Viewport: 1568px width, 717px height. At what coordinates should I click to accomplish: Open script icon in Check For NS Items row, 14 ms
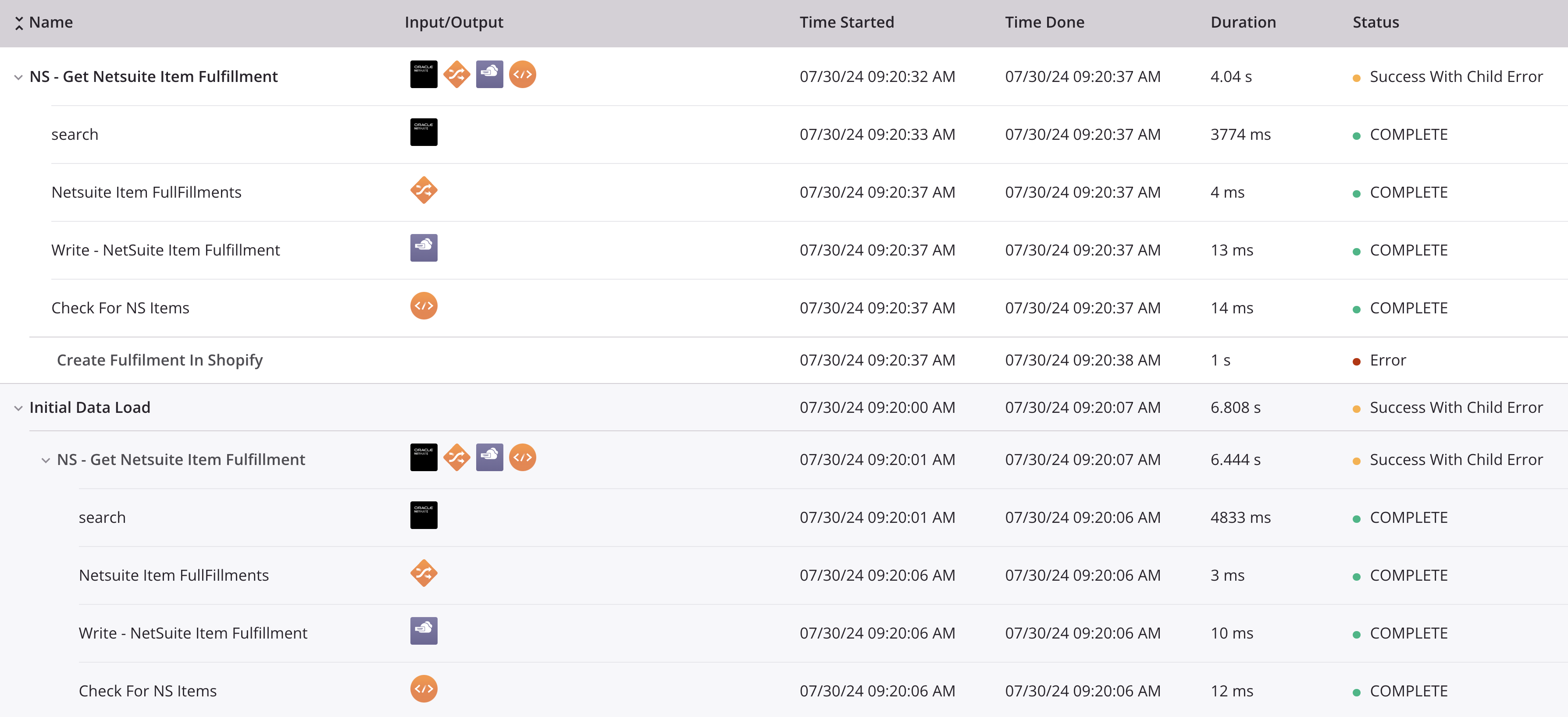point(424,305)
